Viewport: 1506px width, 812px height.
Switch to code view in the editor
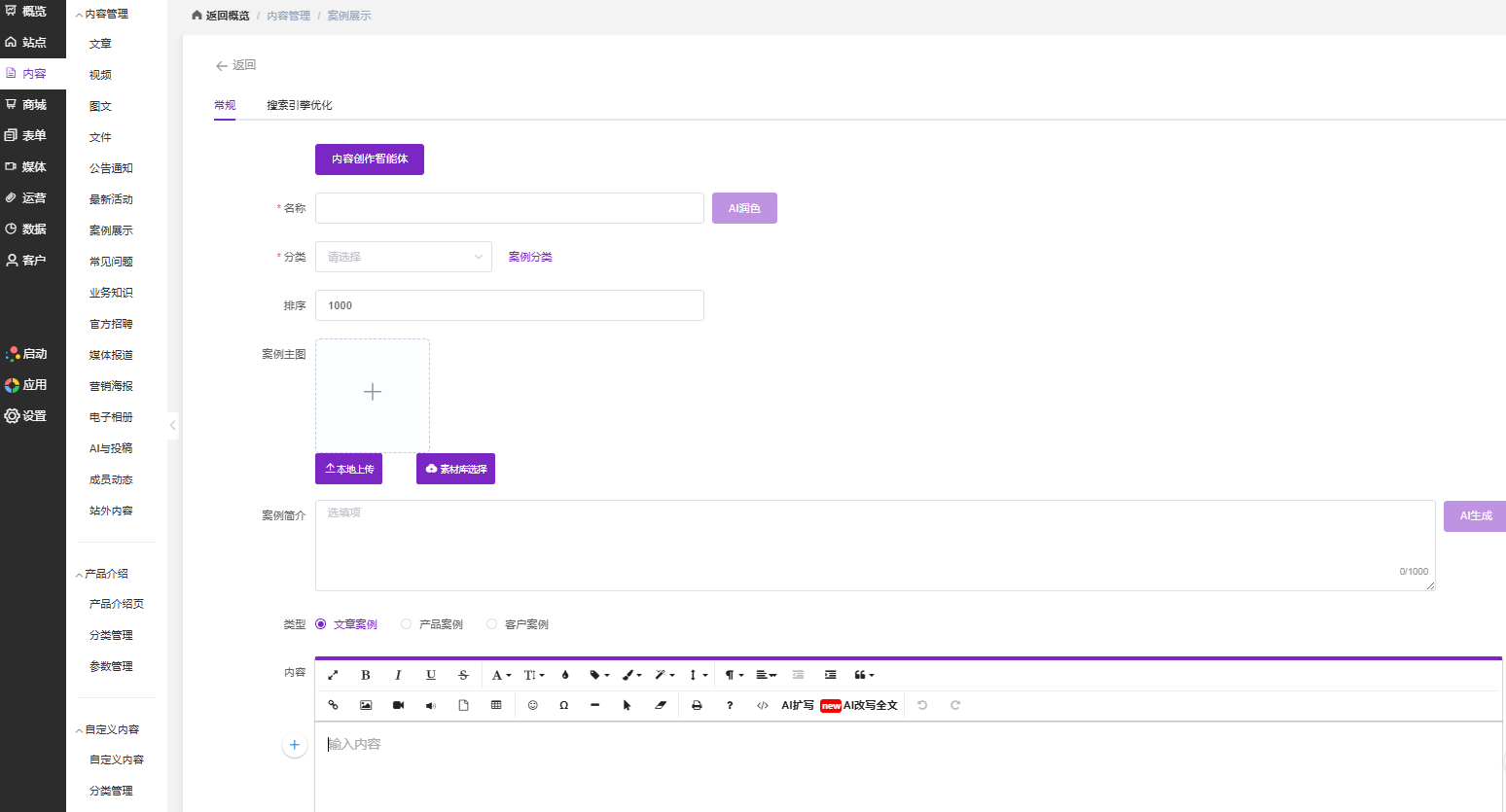(x=762, y=705)
